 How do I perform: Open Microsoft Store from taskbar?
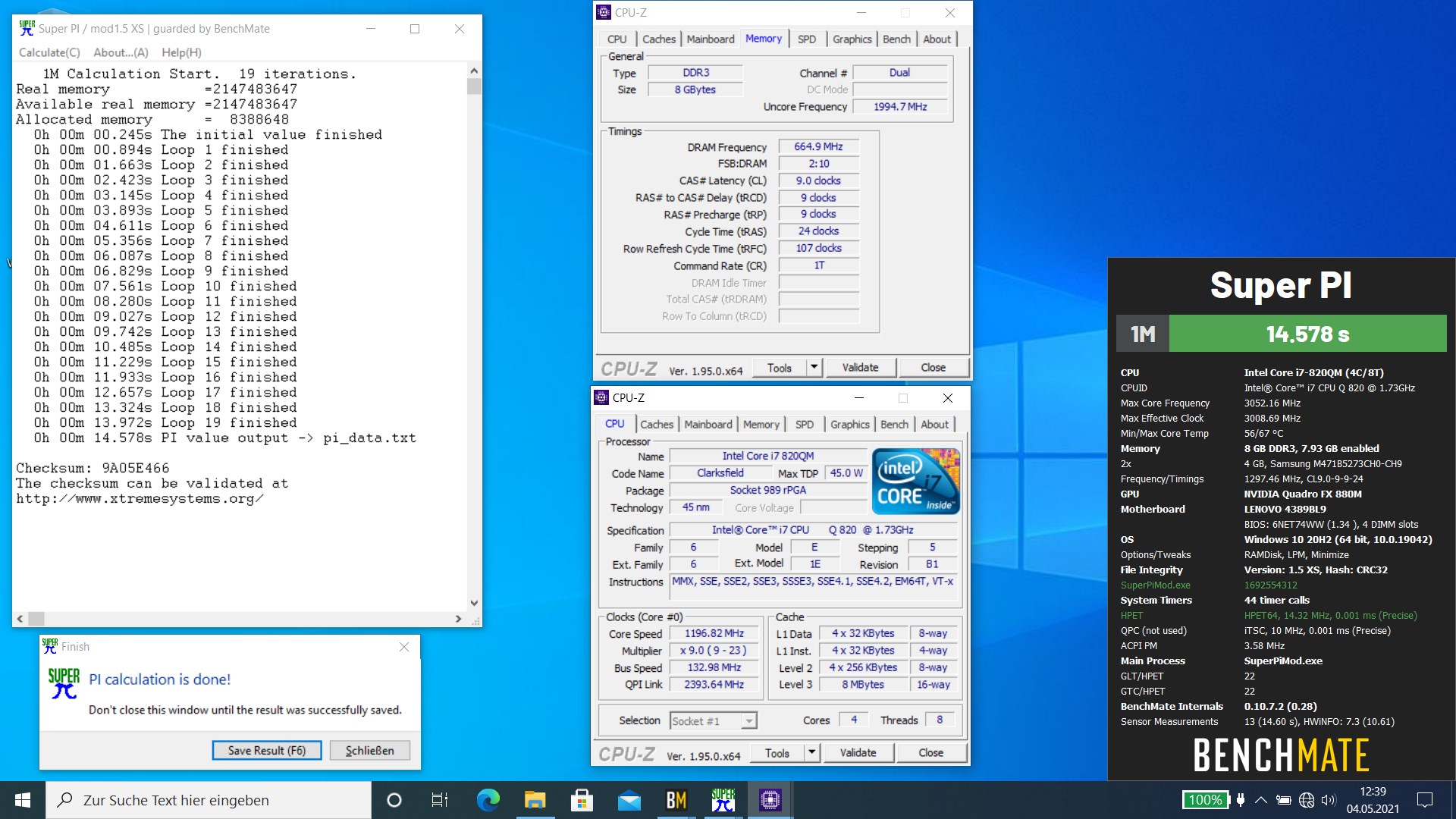tap(582, 800)
